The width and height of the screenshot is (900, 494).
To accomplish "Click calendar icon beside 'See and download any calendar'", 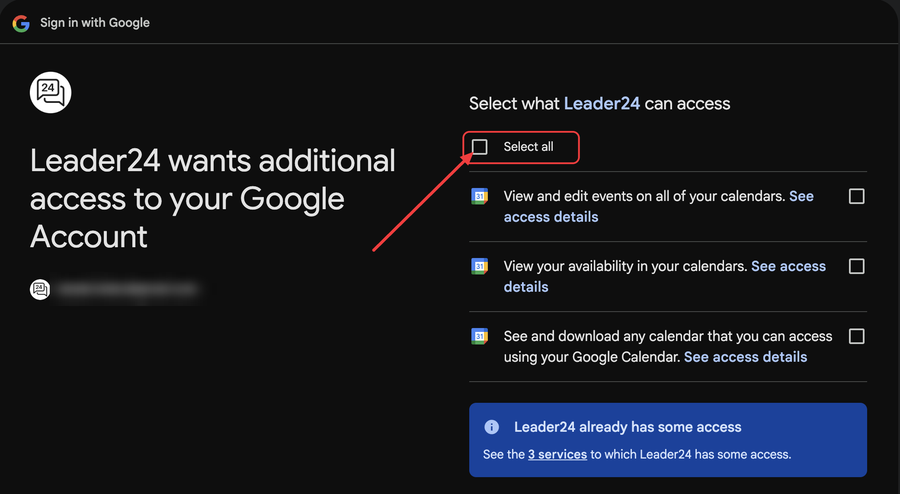I will [x=480, y=336].
